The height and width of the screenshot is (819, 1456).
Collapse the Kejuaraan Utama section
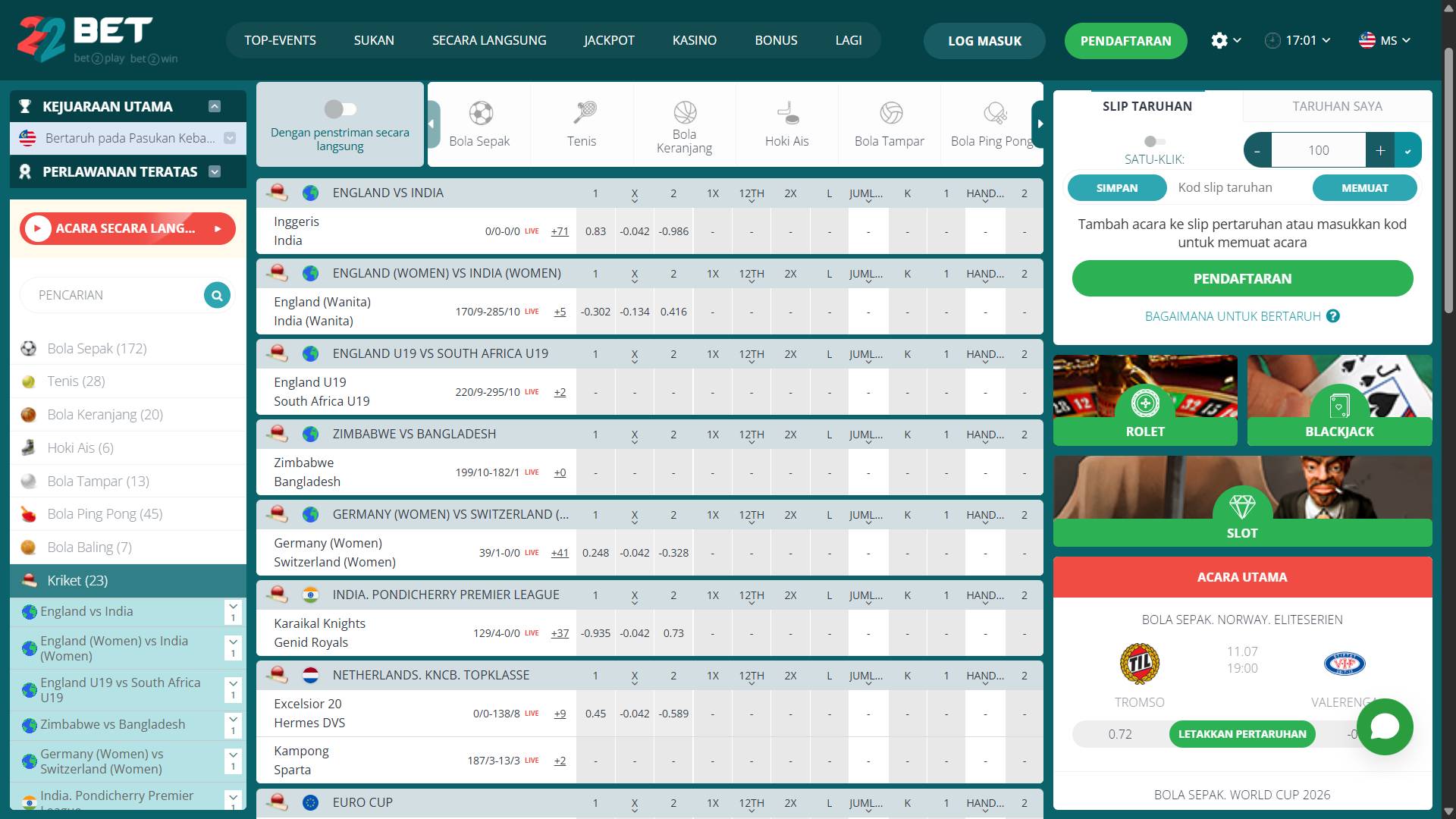pos(215,106)
